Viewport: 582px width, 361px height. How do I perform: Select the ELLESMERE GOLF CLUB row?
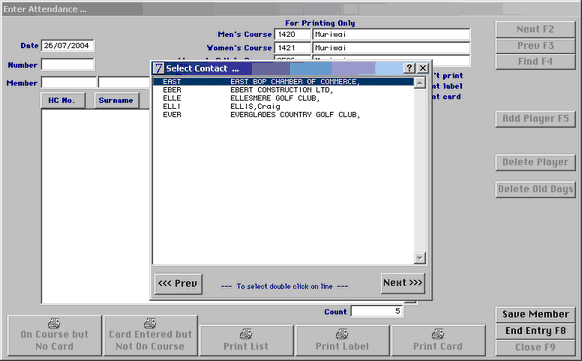click(x=284, y=98)
